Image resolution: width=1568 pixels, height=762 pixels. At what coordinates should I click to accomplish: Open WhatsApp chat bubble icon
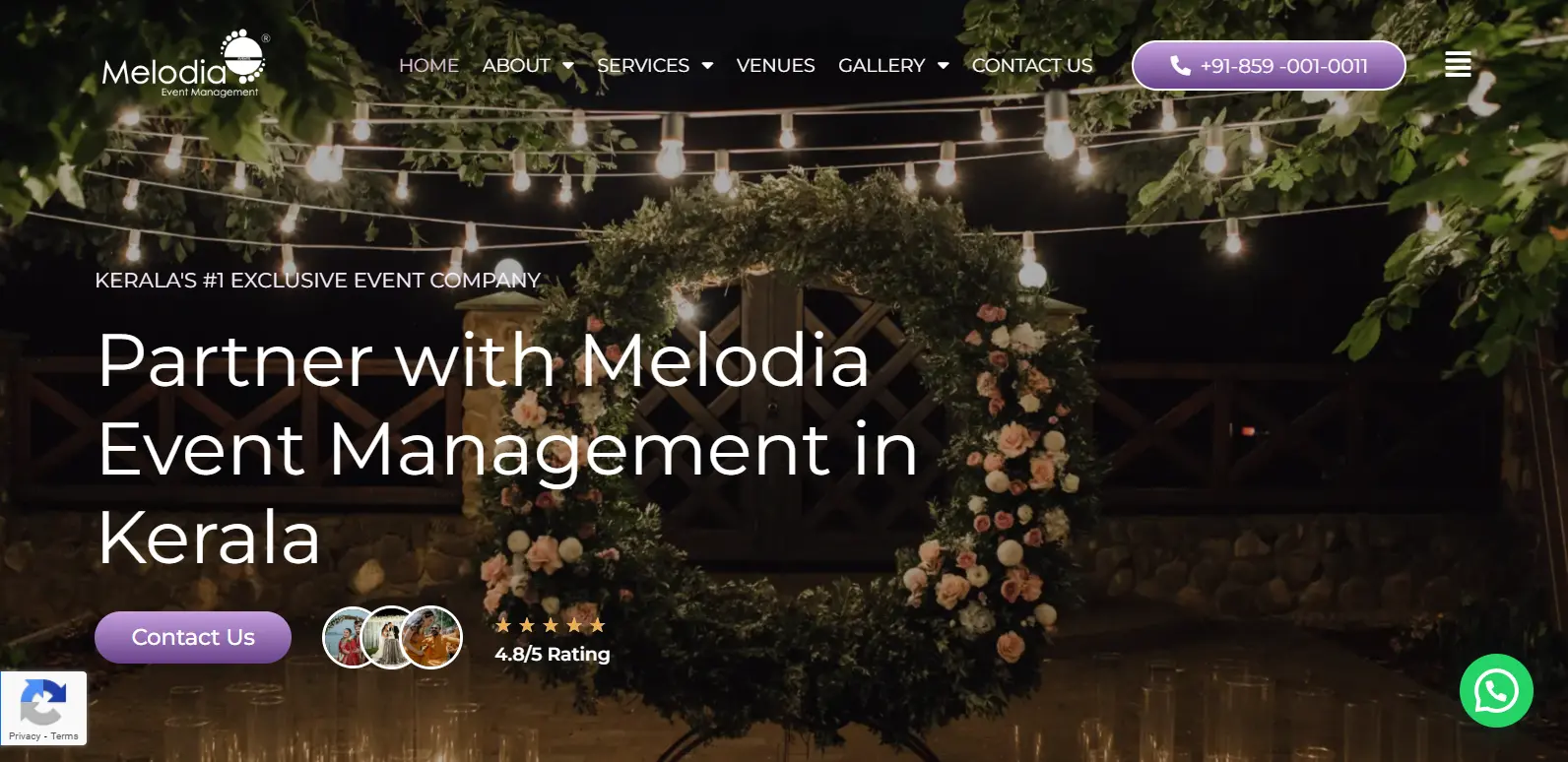(1496, 691)
